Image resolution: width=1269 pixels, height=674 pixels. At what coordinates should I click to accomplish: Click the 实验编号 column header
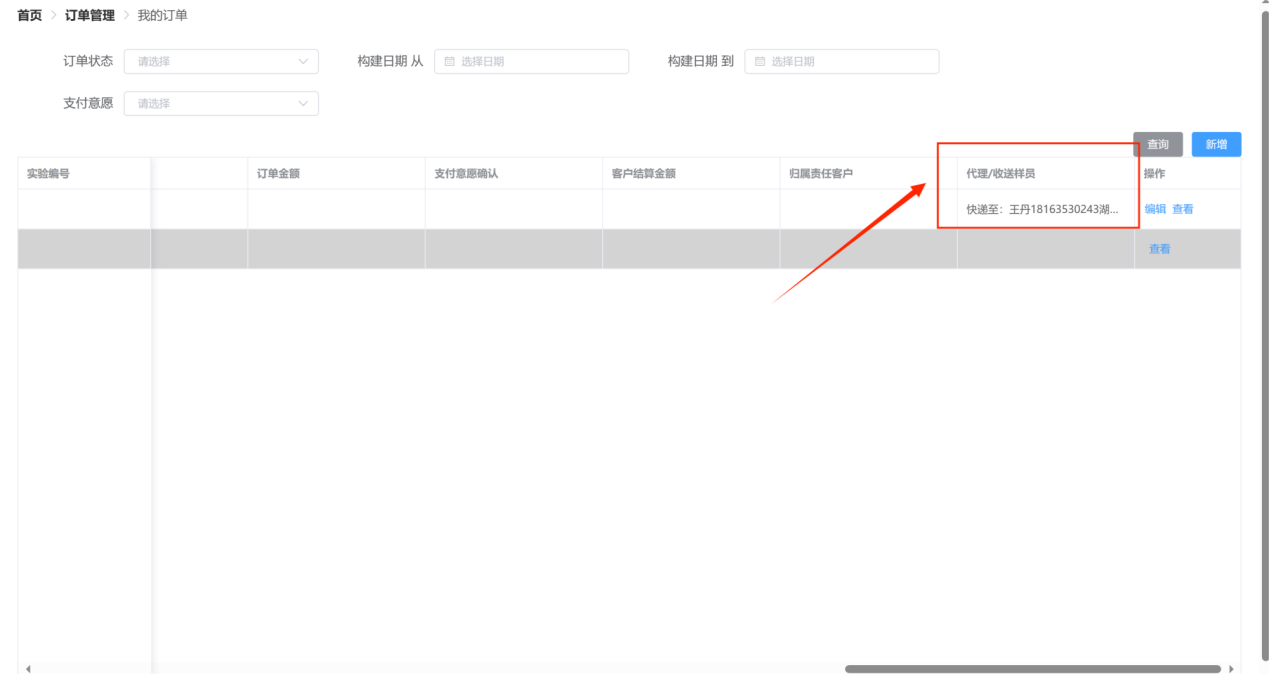pos(48,174)
